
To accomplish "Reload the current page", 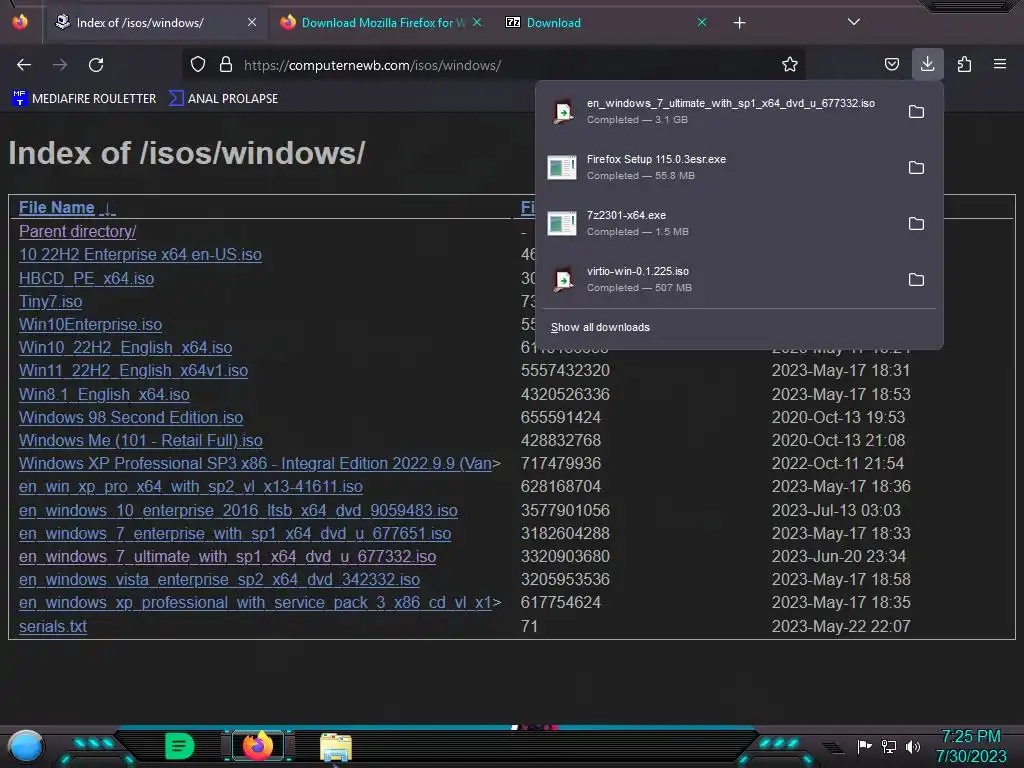I will click(x=96, y=65).
